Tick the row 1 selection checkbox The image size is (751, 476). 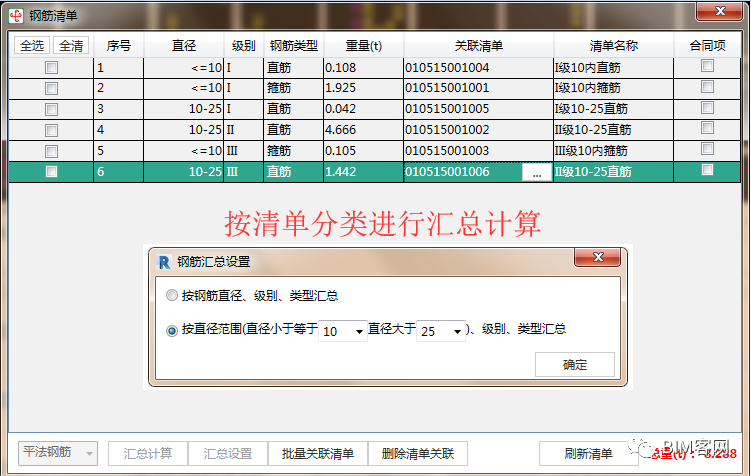(x=51, y=68)
